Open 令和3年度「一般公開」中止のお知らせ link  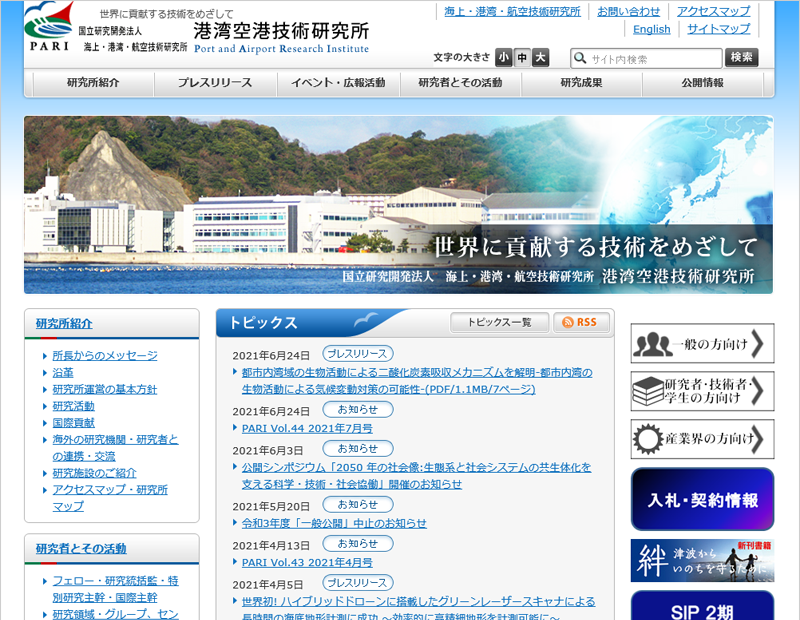pos(334,524)
